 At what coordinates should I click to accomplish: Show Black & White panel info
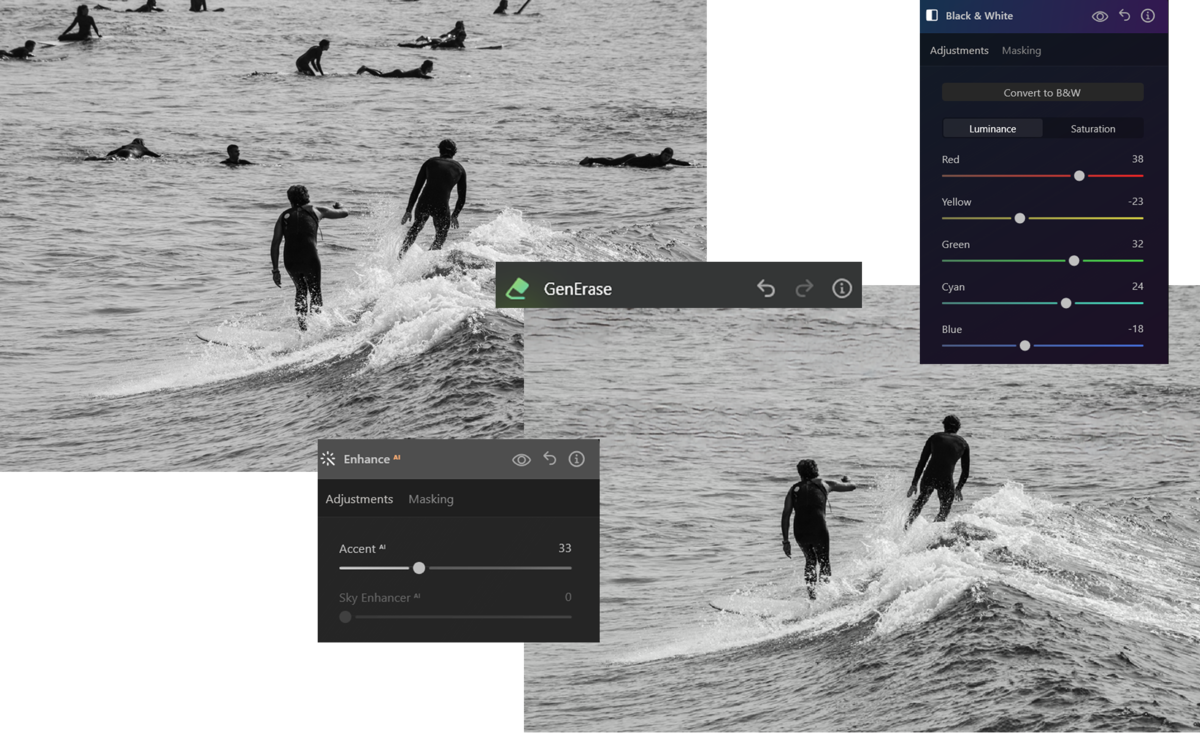point(1148,16)
